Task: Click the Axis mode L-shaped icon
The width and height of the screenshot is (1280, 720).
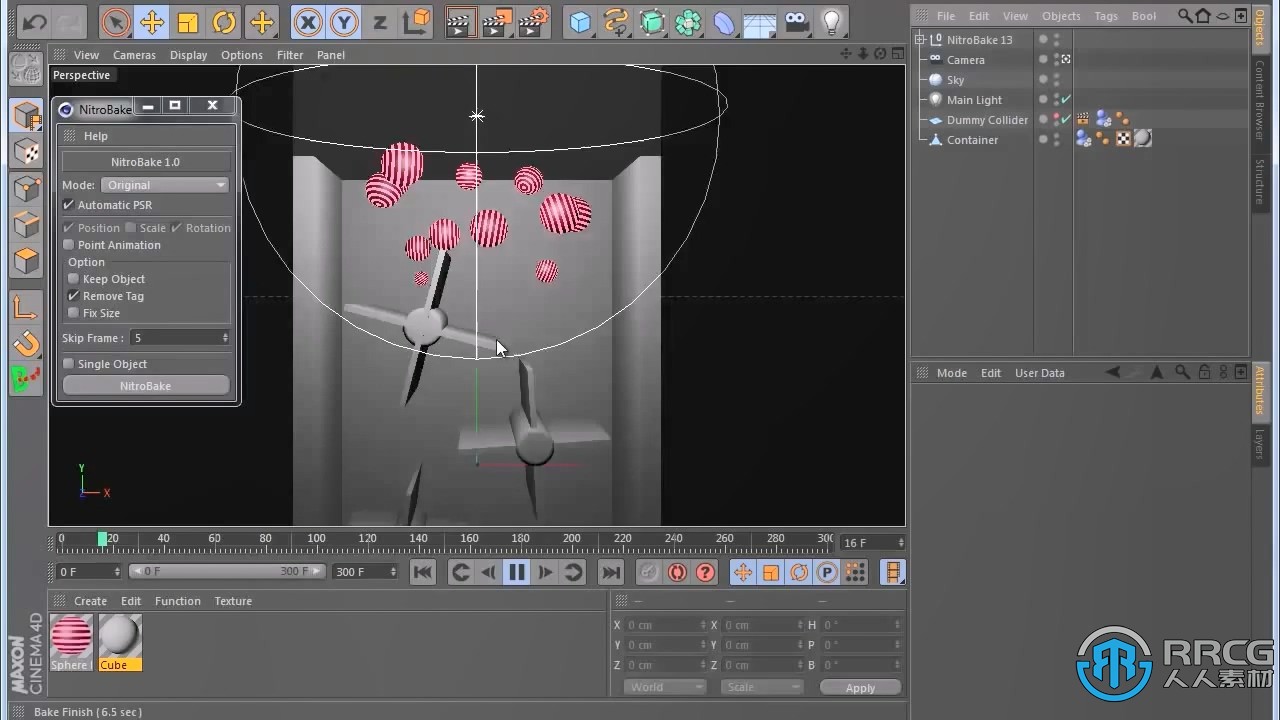Action: (x=27, y=308)
